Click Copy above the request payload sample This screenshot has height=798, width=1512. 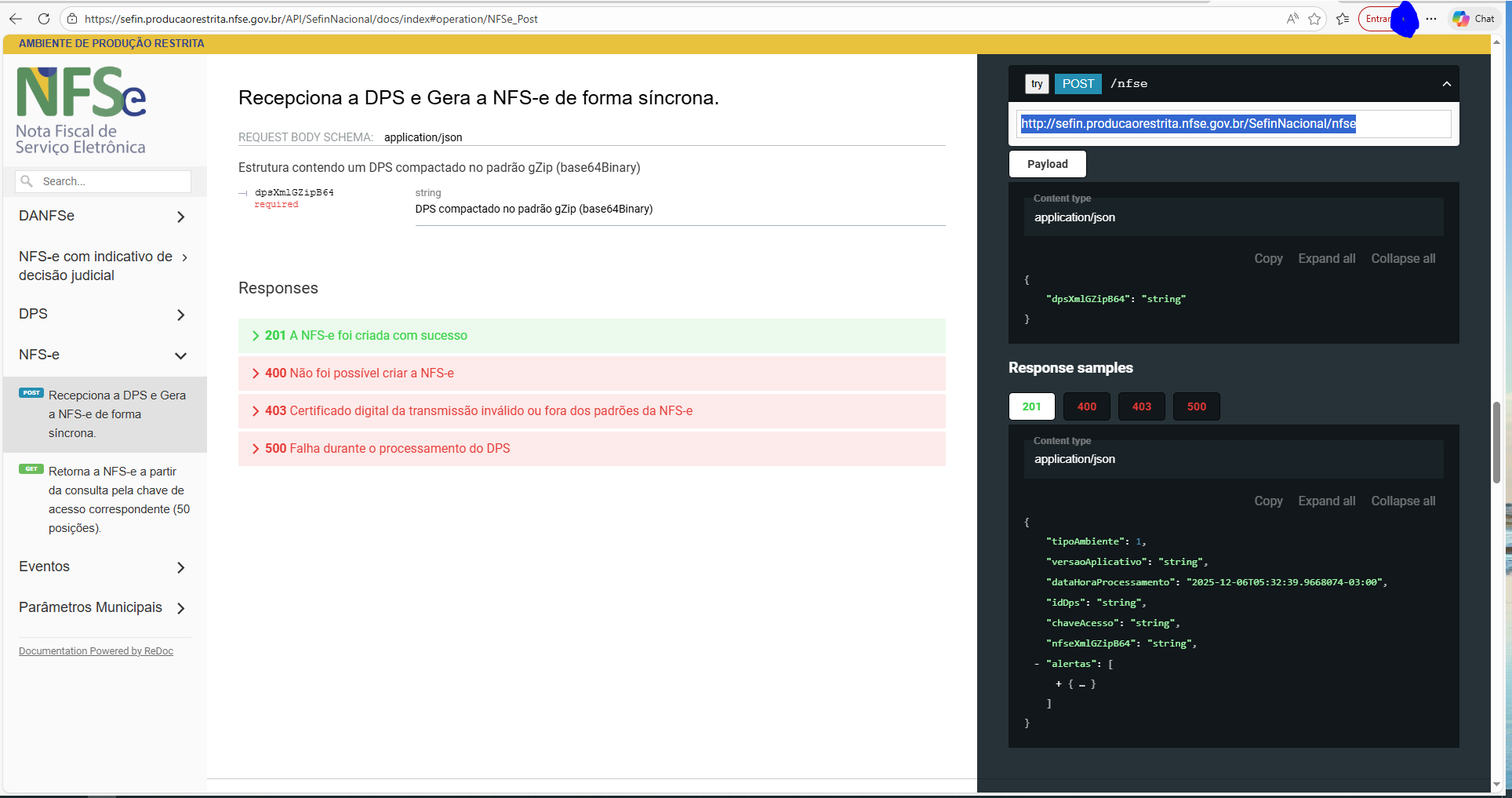click(x=1267, y=259)
